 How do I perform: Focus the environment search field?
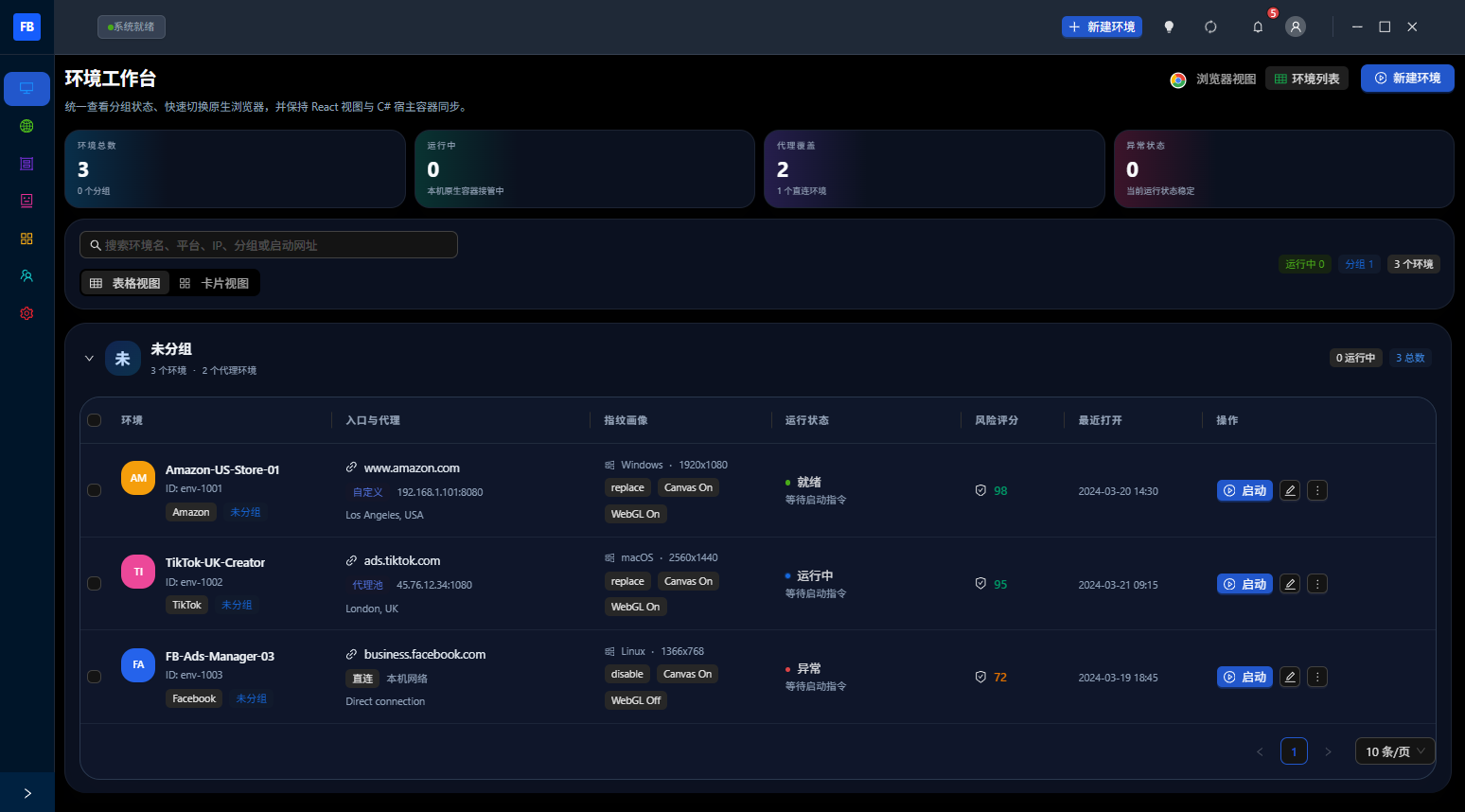pyautogui.click(x=269, y=245)
